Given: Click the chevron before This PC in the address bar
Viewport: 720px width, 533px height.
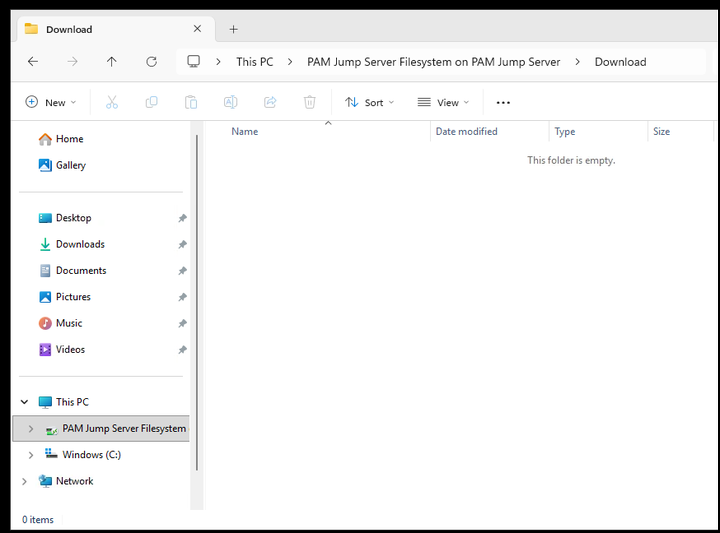Looking at the screenshot, I should tap(219, 62).
